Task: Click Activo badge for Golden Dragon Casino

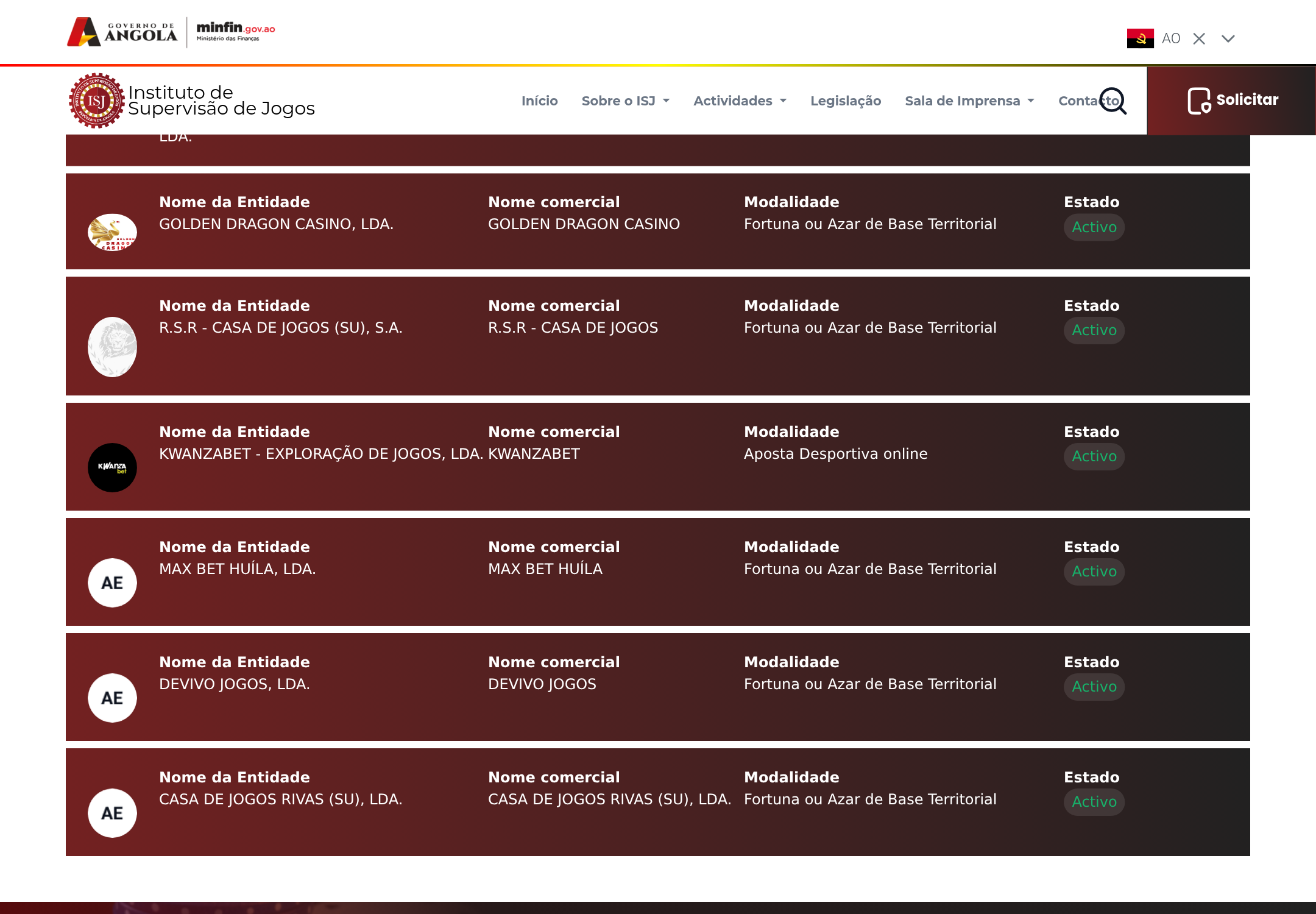Action: (1094, 227)
